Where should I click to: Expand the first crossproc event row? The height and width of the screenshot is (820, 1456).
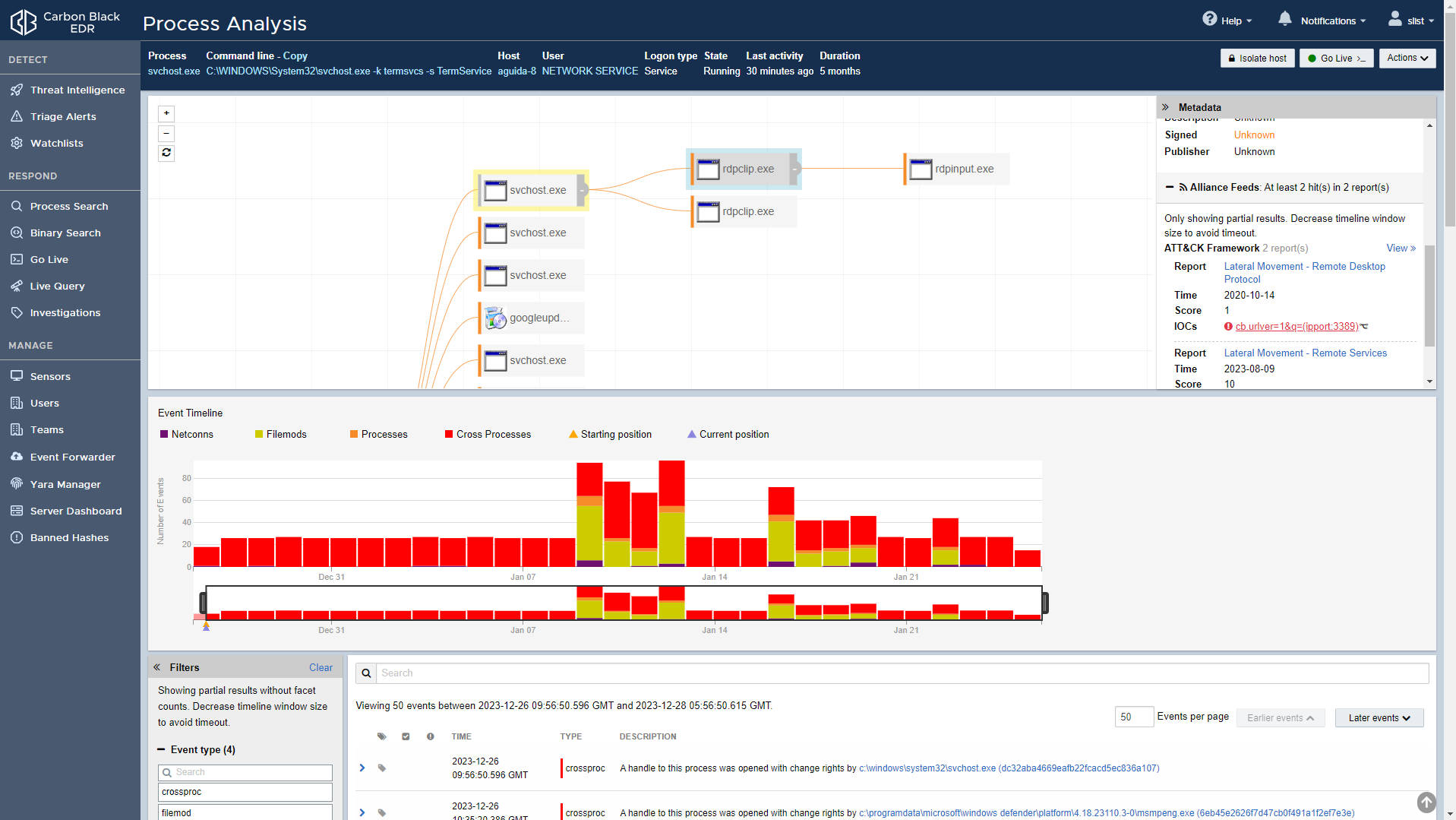[x=362, y=768]
